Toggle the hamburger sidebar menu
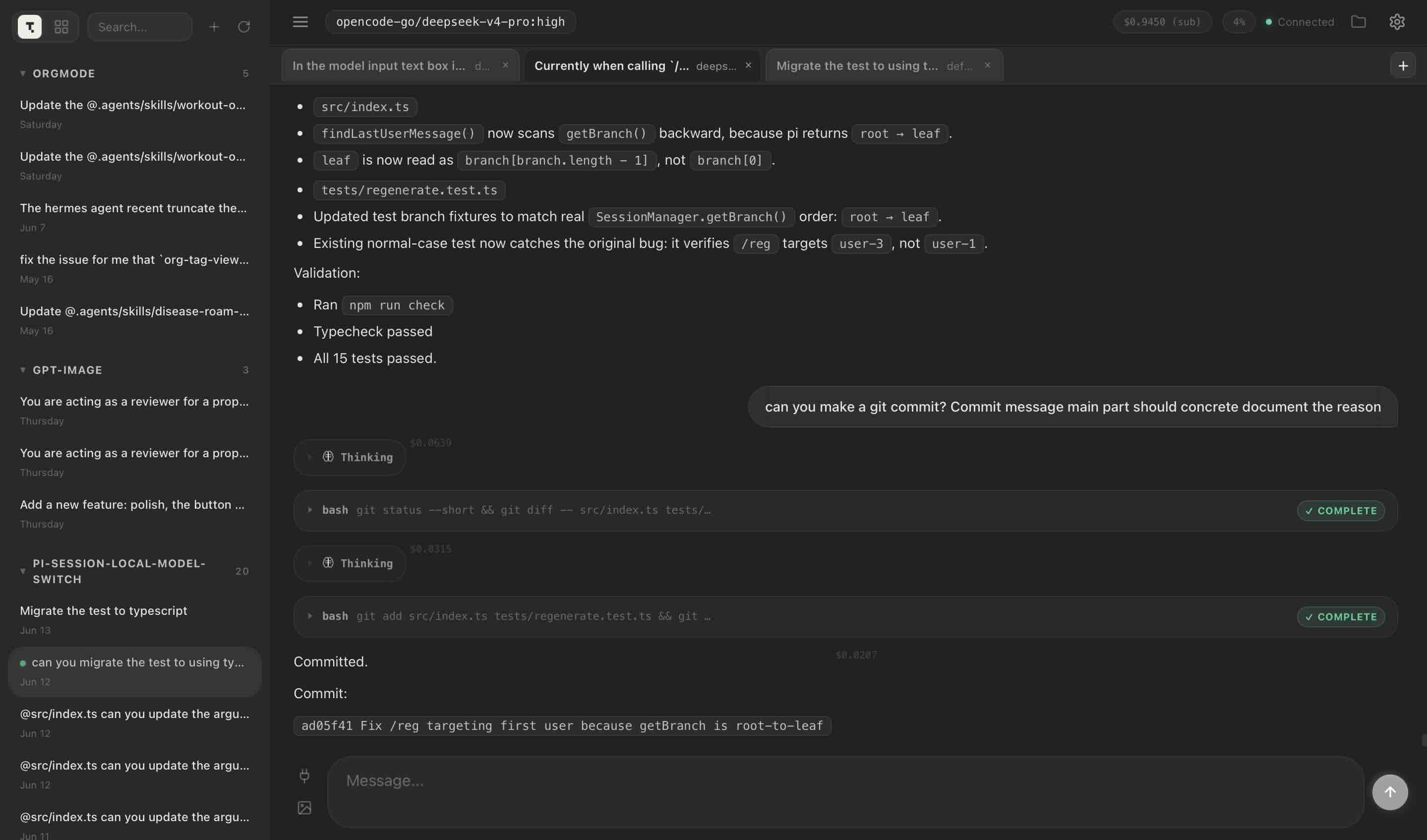This screenshot has height=840, width=1427. [x=300, y=21]
